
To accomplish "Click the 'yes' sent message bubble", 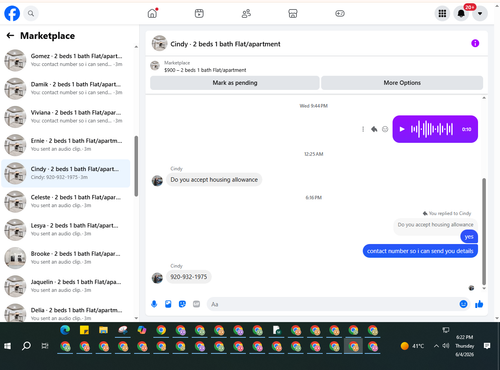I will [x=469, y=237].
